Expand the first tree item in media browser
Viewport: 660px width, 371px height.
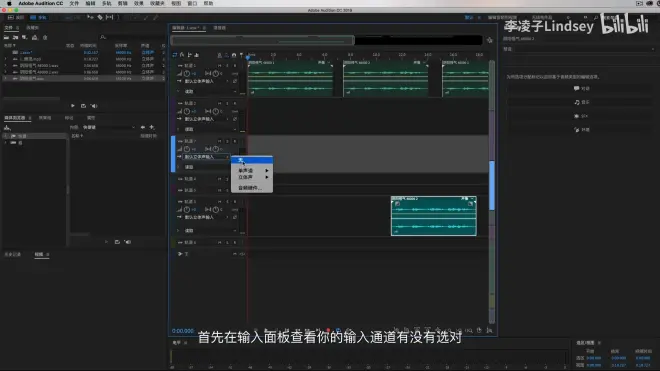5,136
